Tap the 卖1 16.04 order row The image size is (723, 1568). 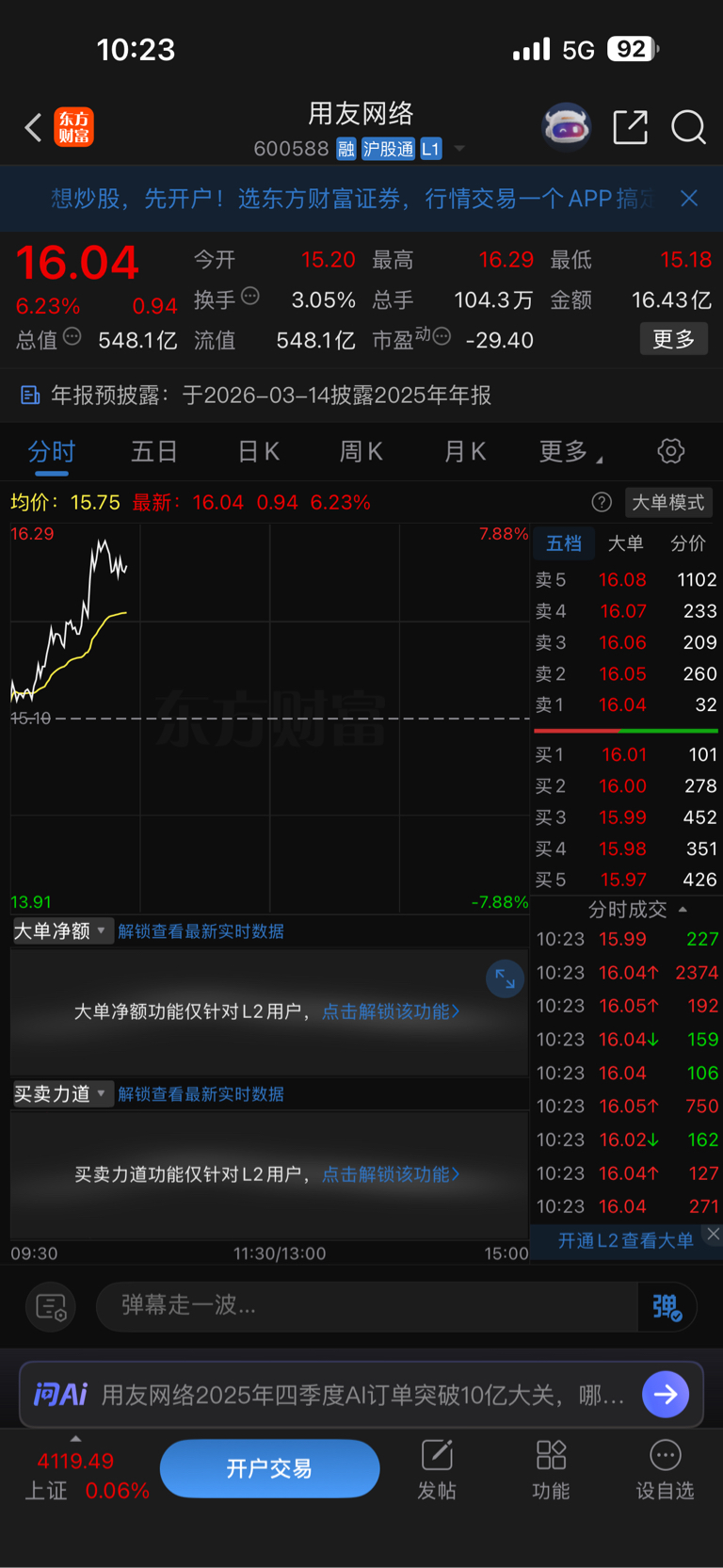(626, 704)
